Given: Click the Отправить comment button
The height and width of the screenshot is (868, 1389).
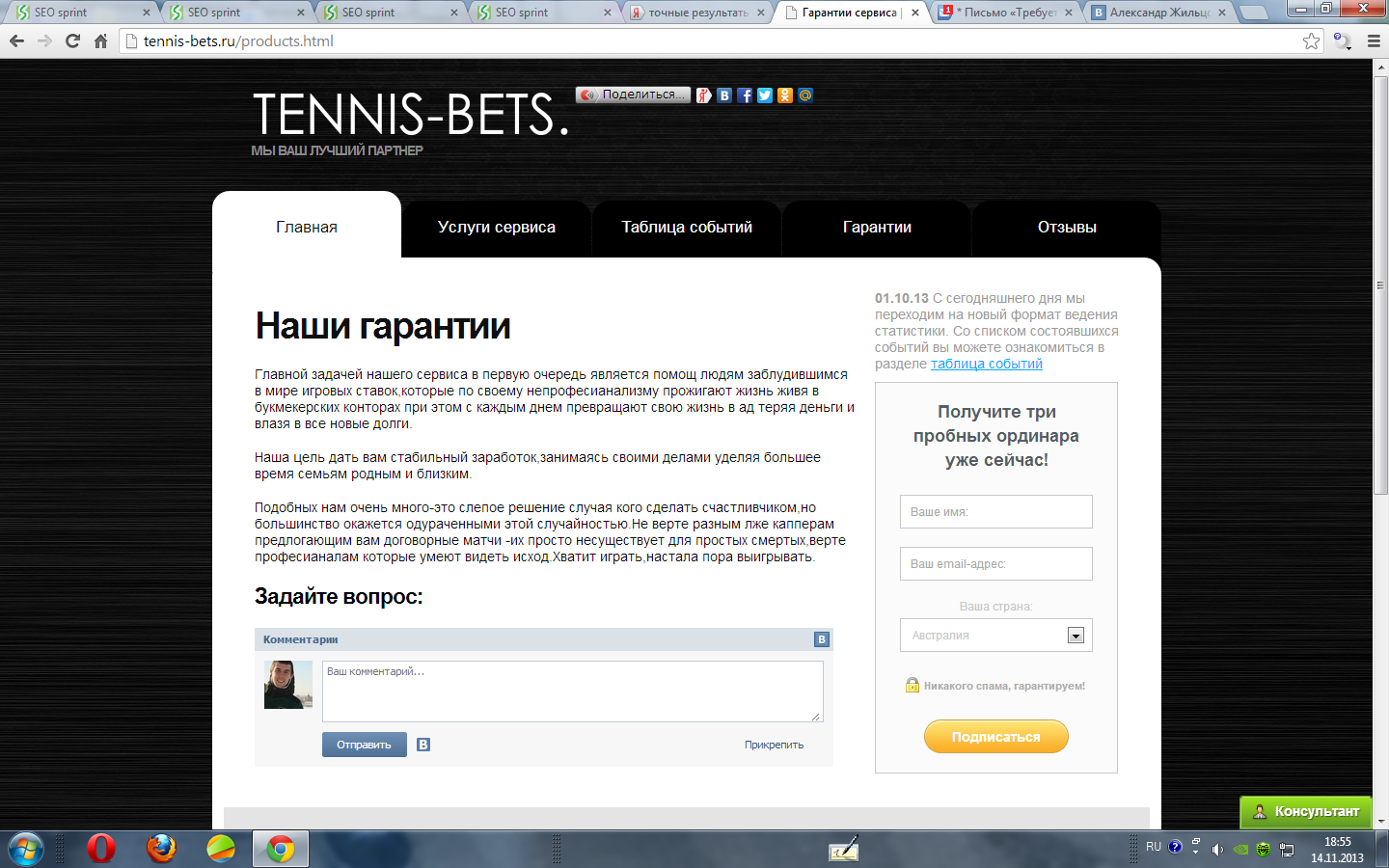Looking at the screenshot, I should (364, 745).
